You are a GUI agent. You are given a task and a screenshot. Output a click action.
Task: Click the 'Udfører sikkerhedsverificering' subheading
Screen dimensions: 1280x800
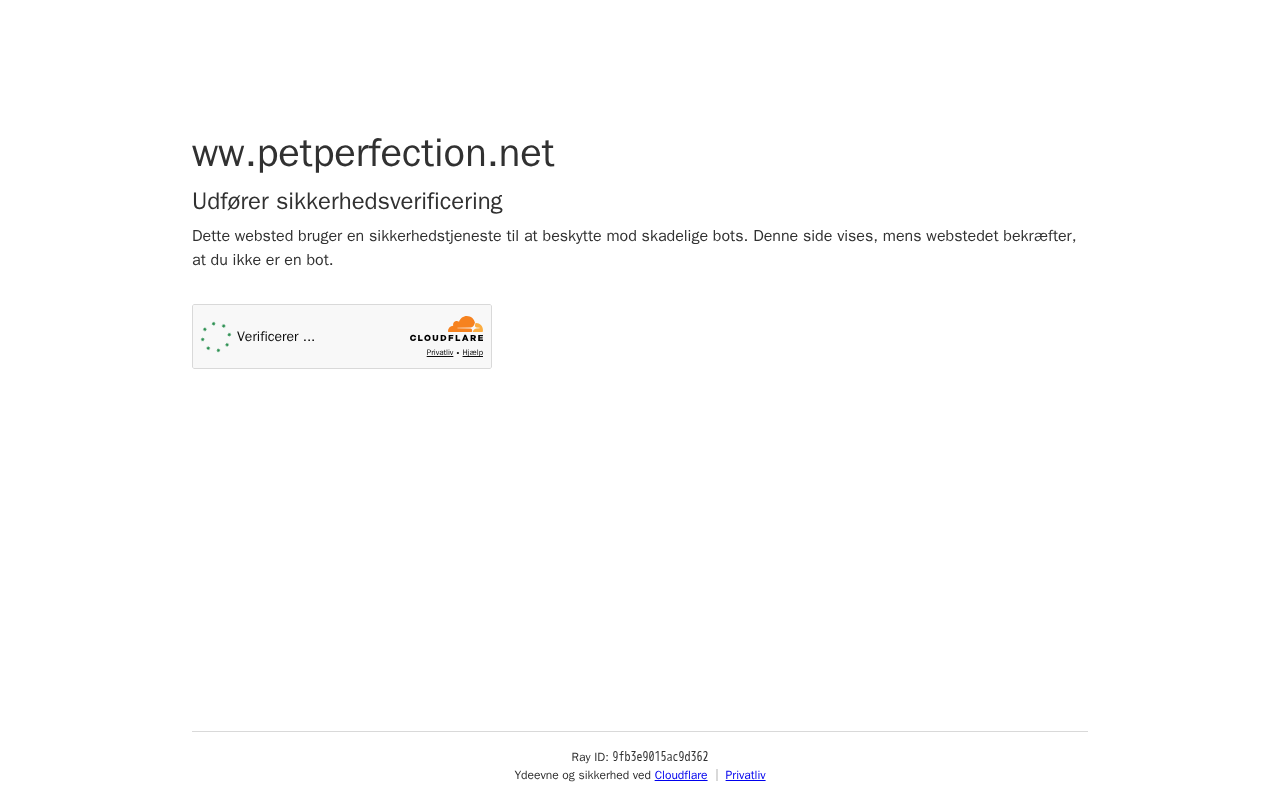point(347,201)
